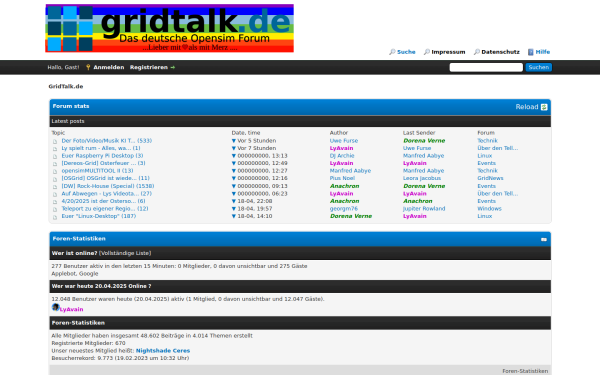Click blue arrow beside Vor 5 Stunden
600x375 pixels.
click(234, 141)
